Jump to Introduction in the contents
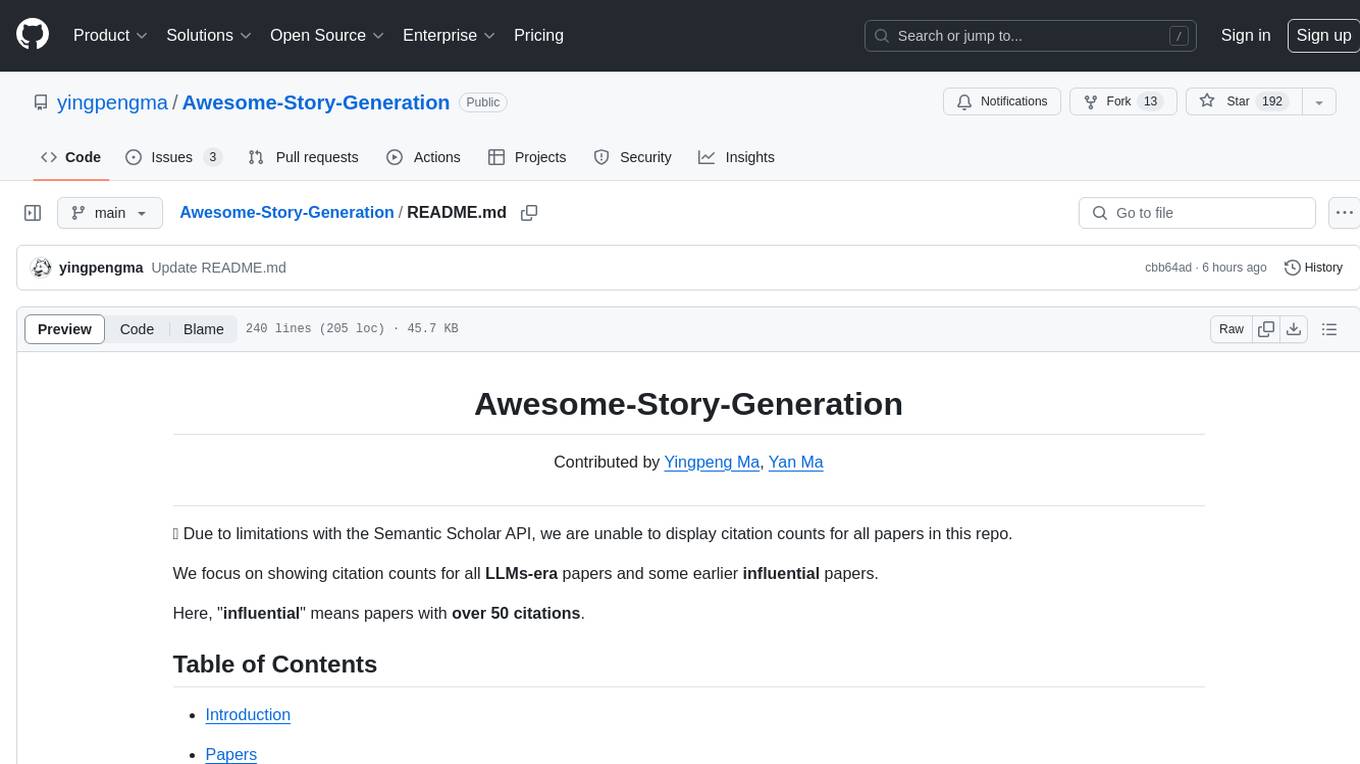 point(248,715)
